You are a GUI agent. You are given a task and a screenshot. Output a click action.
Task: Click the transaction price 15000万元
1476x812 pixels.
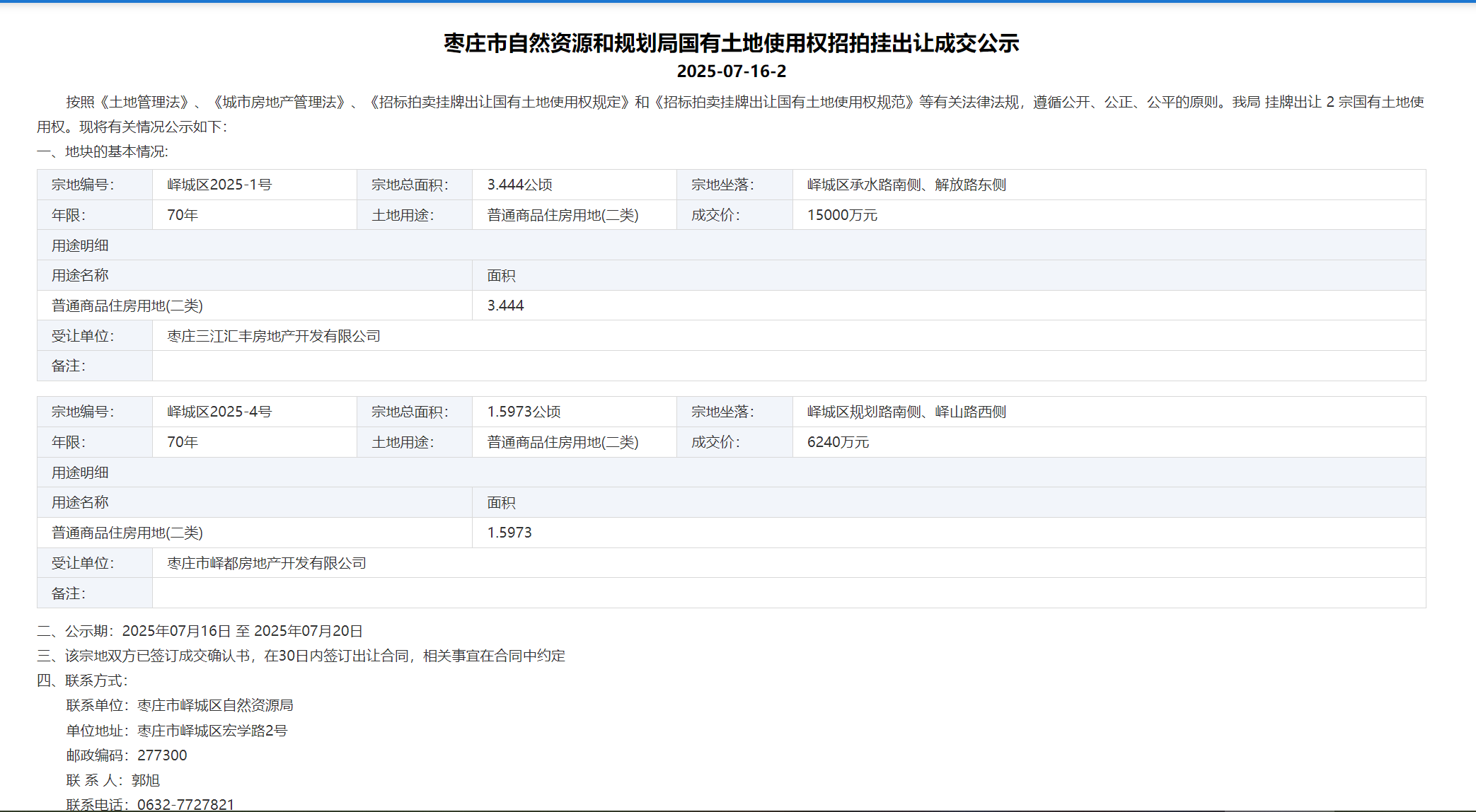[x=842, y=215]
